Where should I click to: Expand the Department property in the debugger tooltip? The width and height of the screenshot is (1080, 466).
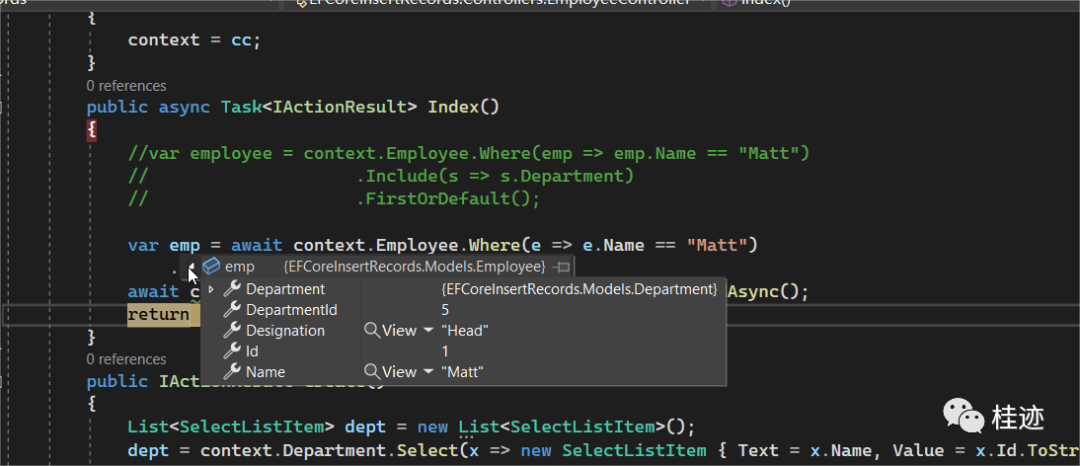211,290
